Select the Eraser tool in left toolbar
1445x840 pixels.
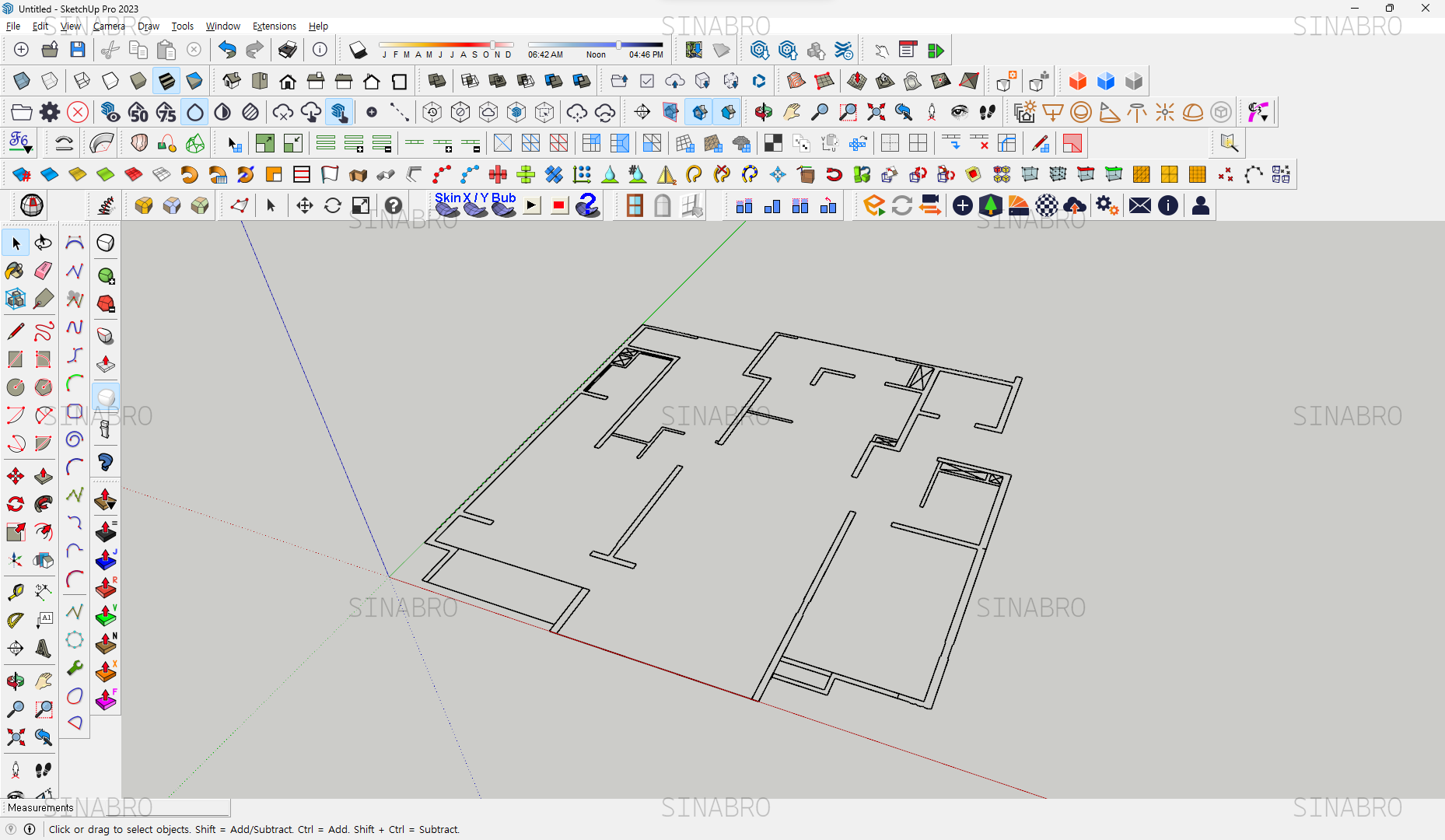click(44, 271)
